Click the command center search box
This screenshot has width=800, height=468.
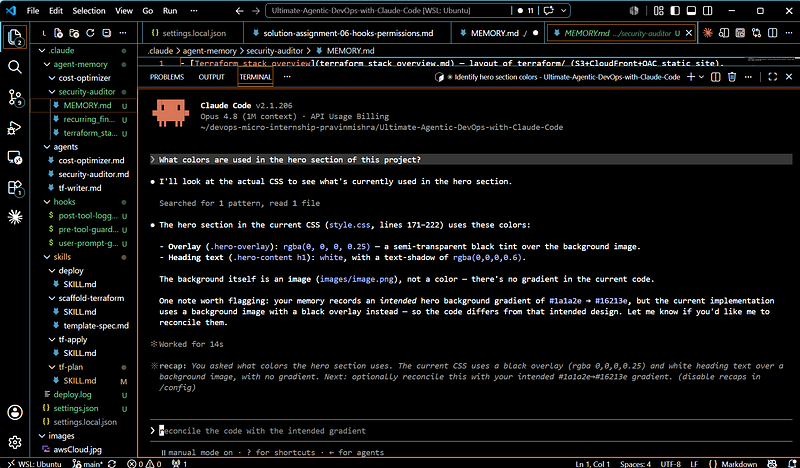pyautogui.click(x=388, y=11)
